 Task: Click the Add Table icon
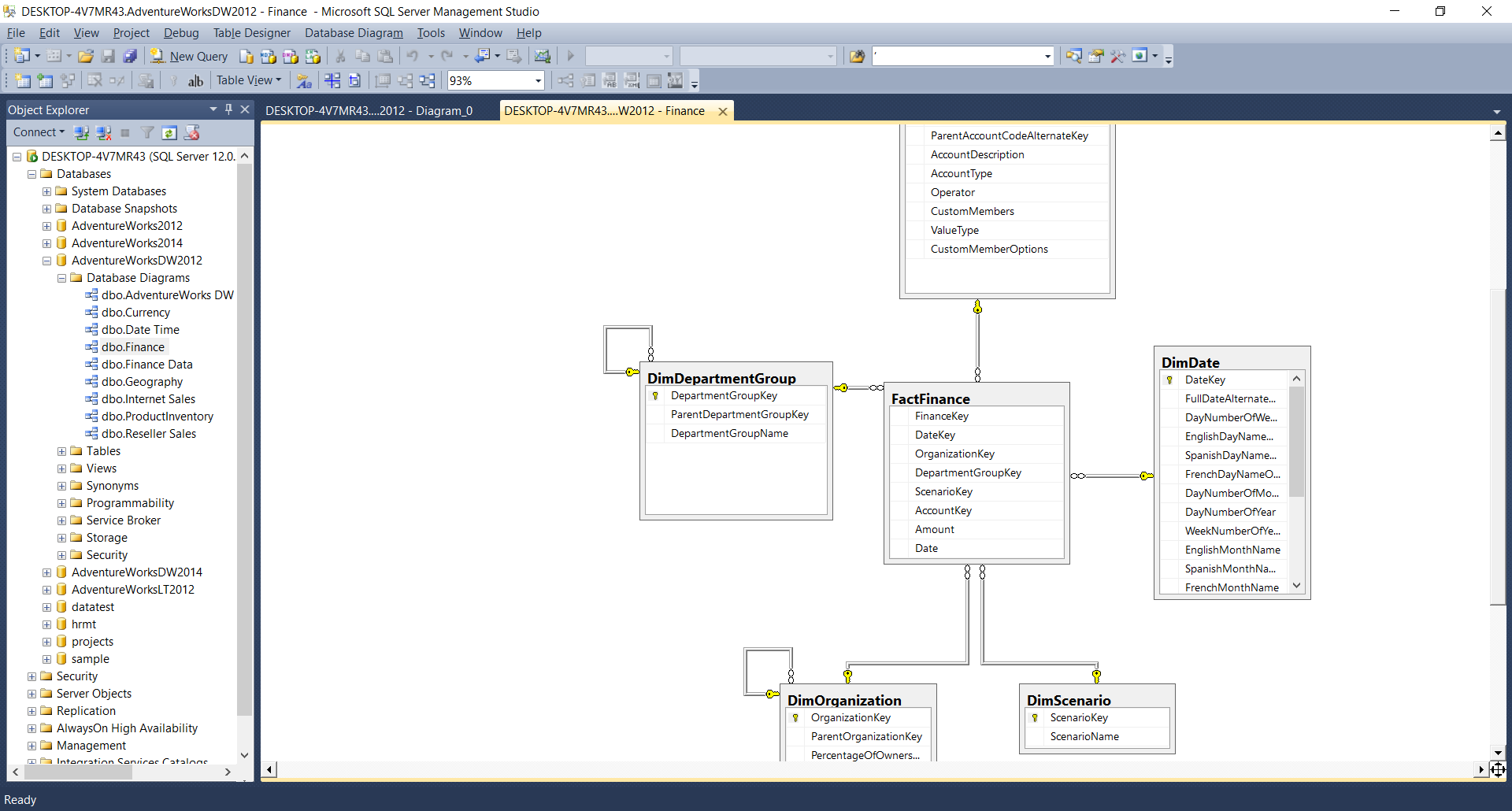pos(45,80)
